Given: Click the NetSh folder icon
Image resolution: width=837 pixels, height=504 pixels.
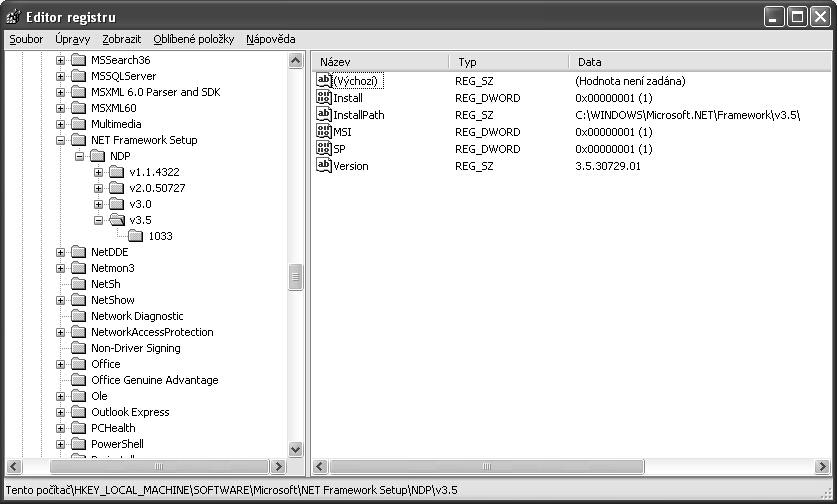Looking at the screenshot, I should click(x=78, y=284).
